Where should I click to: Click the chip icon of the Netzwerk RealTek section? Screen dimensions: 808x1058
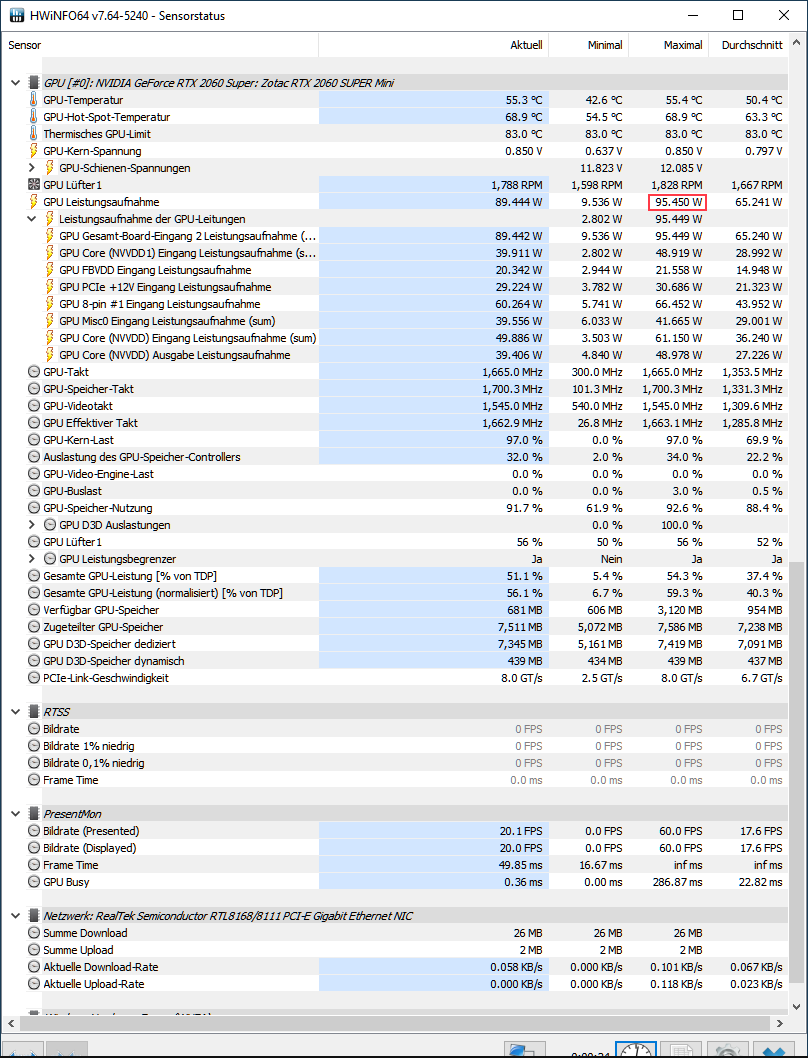34,916
